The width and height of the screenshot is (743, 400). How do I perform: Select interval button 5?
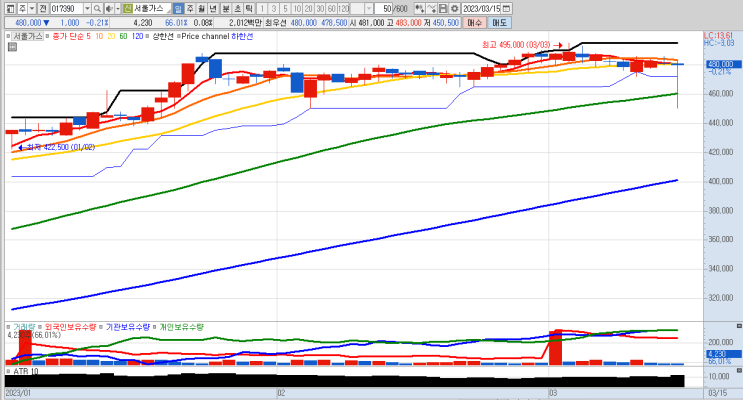[285, 9]
